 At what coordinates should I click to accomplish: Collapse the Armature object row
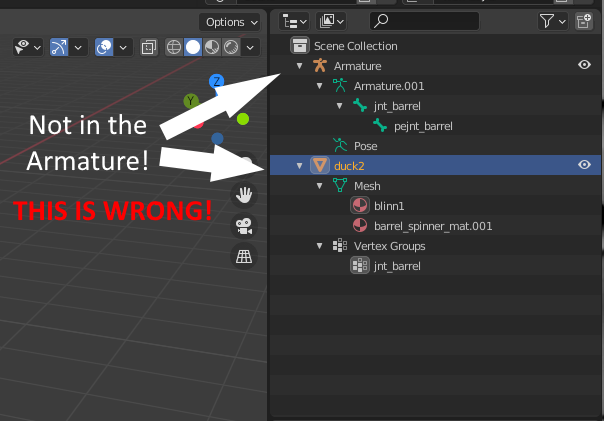299,66
